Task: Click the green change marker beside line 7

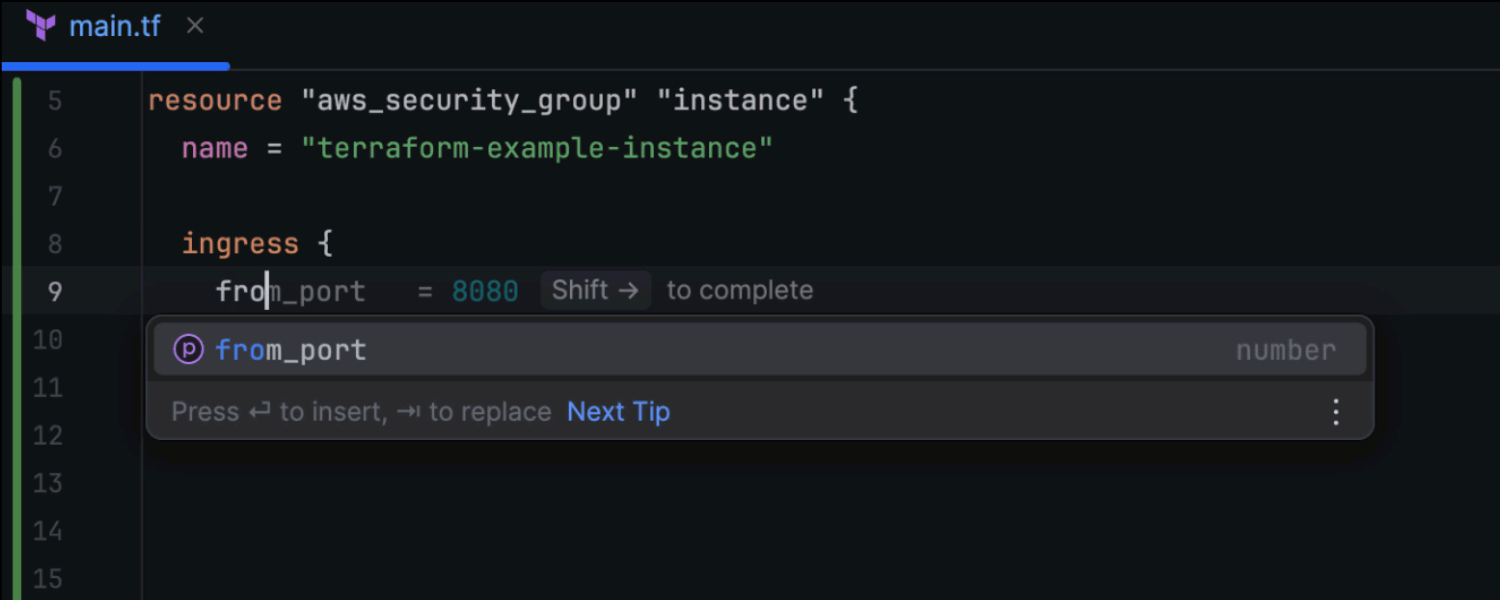Action: (x=17, y=196)
